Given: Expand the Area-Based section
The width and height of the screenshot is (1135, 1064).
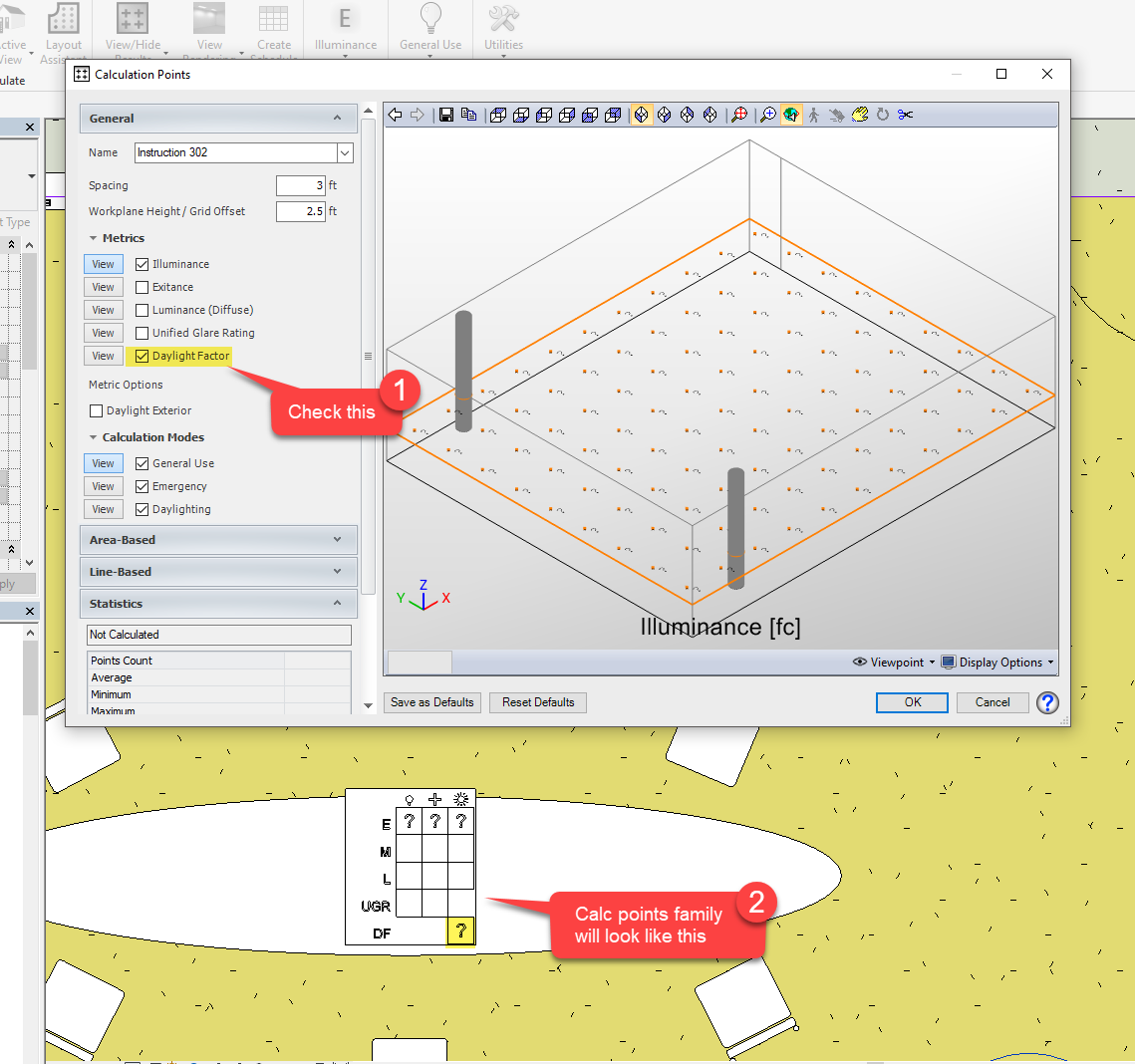Looking at the screenshot, I should point(218,540).
